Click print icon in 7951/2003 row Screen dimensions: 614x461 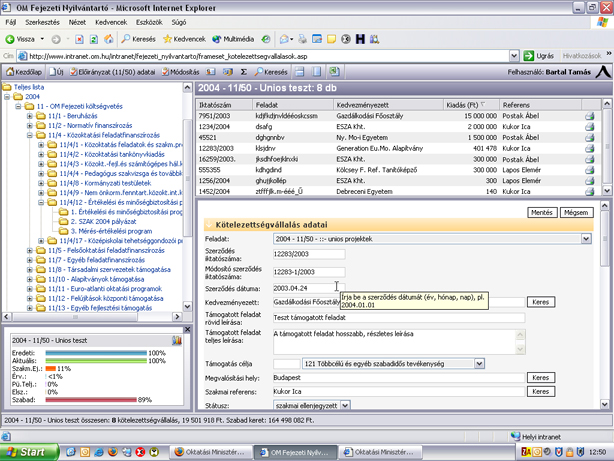pyautogui.click(x=589, y=116)
